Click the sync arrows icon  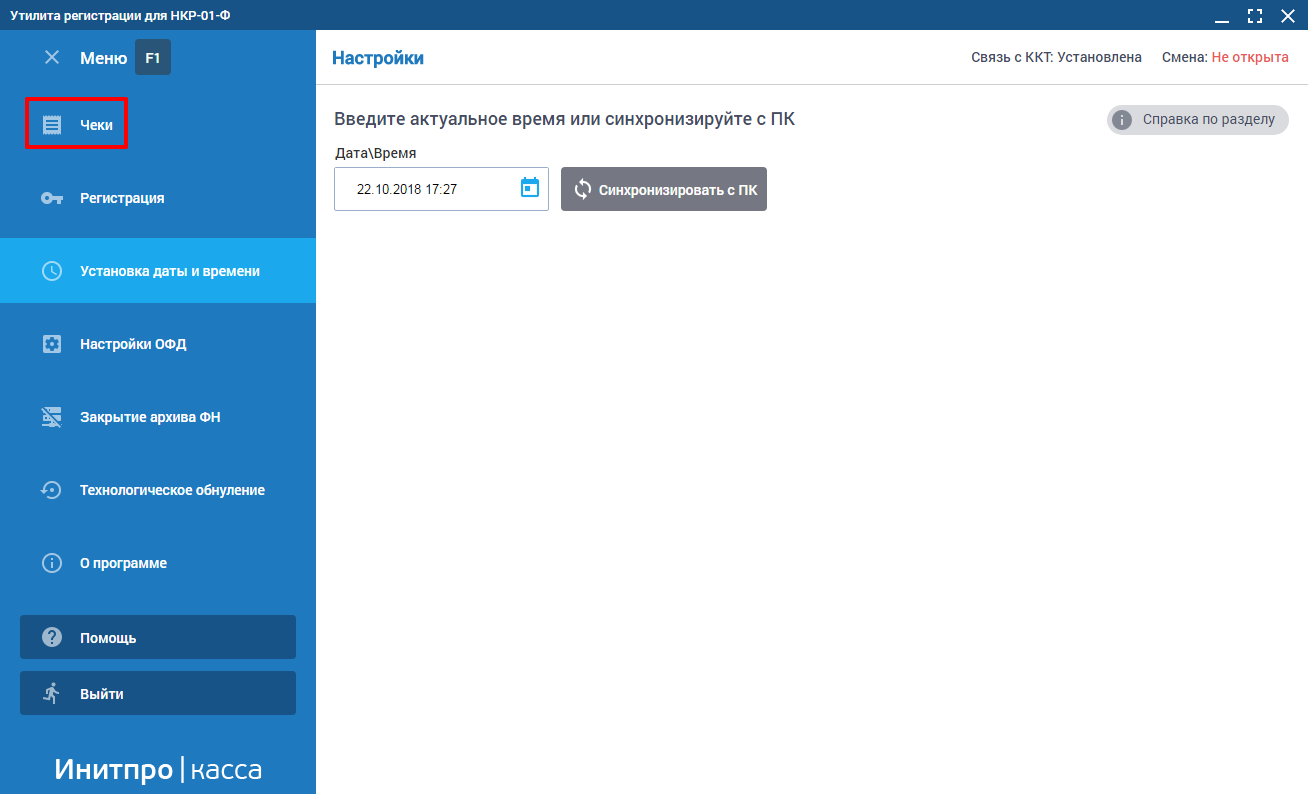click(x=583, y=189)
